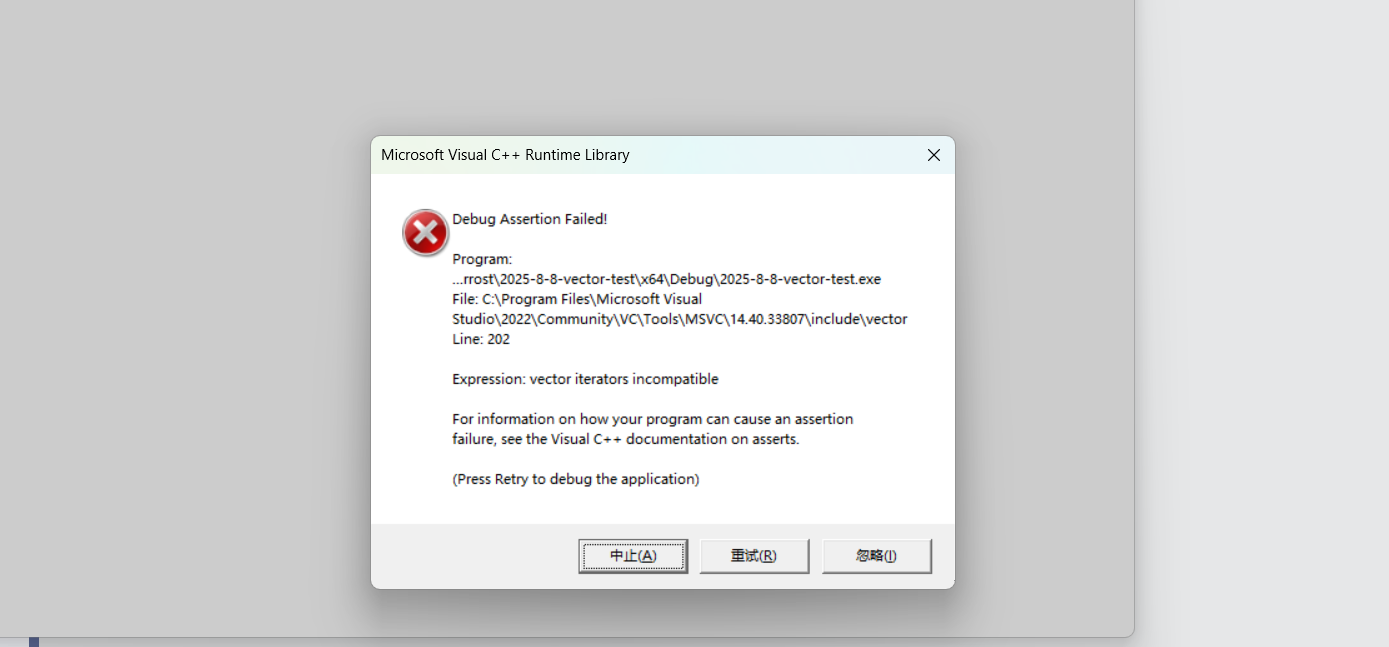Click the Microsoft Visual C++ Runtime Library title
This screenshot has height=647, width=1389.
click(505, 155)
